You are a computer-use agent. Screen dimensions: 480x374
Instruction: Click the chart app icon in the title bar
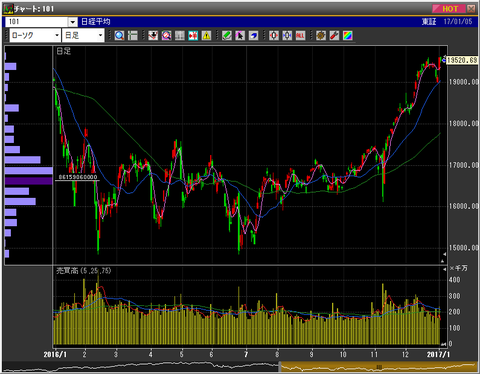8,8
